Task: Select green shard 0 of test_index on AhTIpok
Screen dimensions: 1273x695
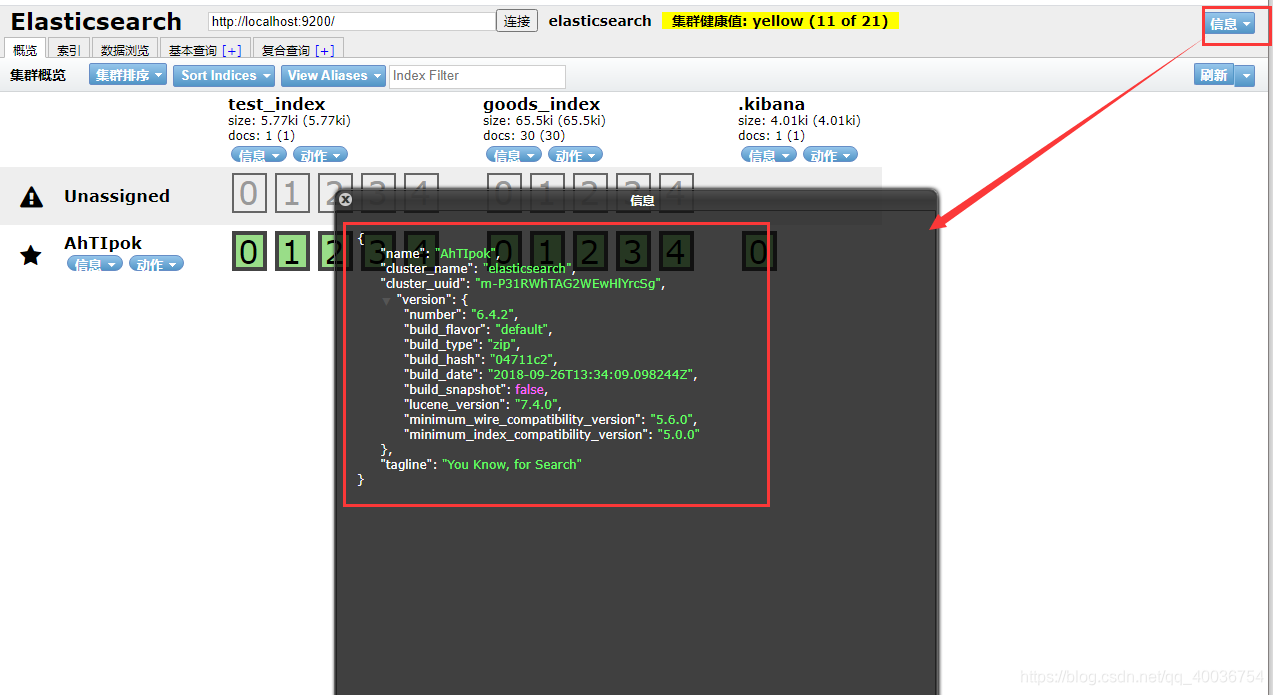Action: pyautogui.click(x=249, y=252)
